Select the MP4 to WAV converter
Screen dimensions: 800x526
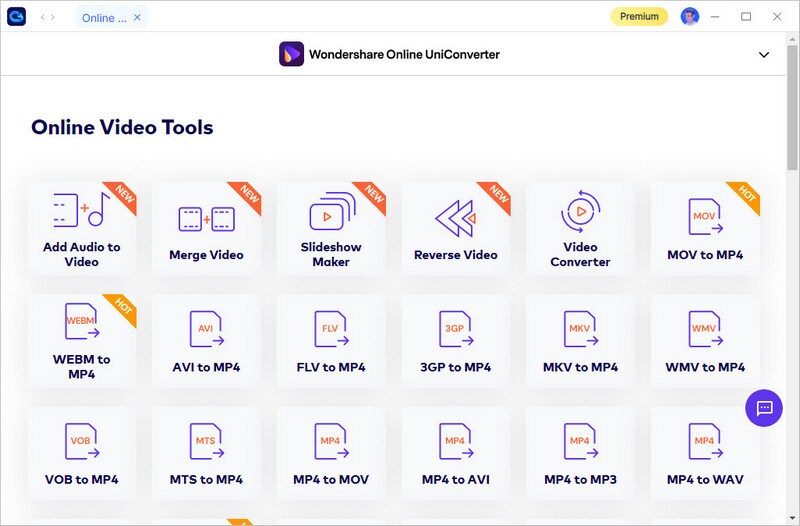(705, 453)
